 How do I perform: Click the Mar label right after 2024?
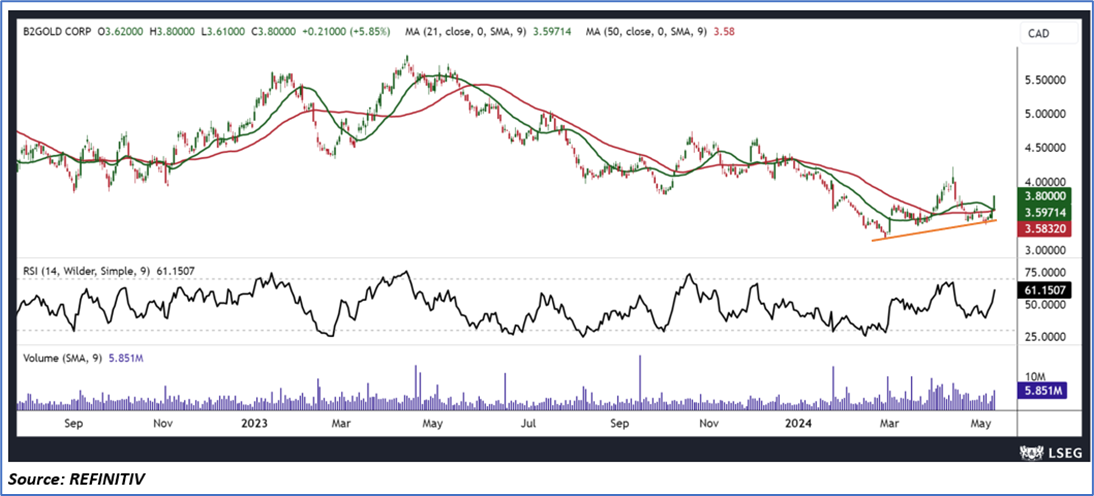point(890,423)
